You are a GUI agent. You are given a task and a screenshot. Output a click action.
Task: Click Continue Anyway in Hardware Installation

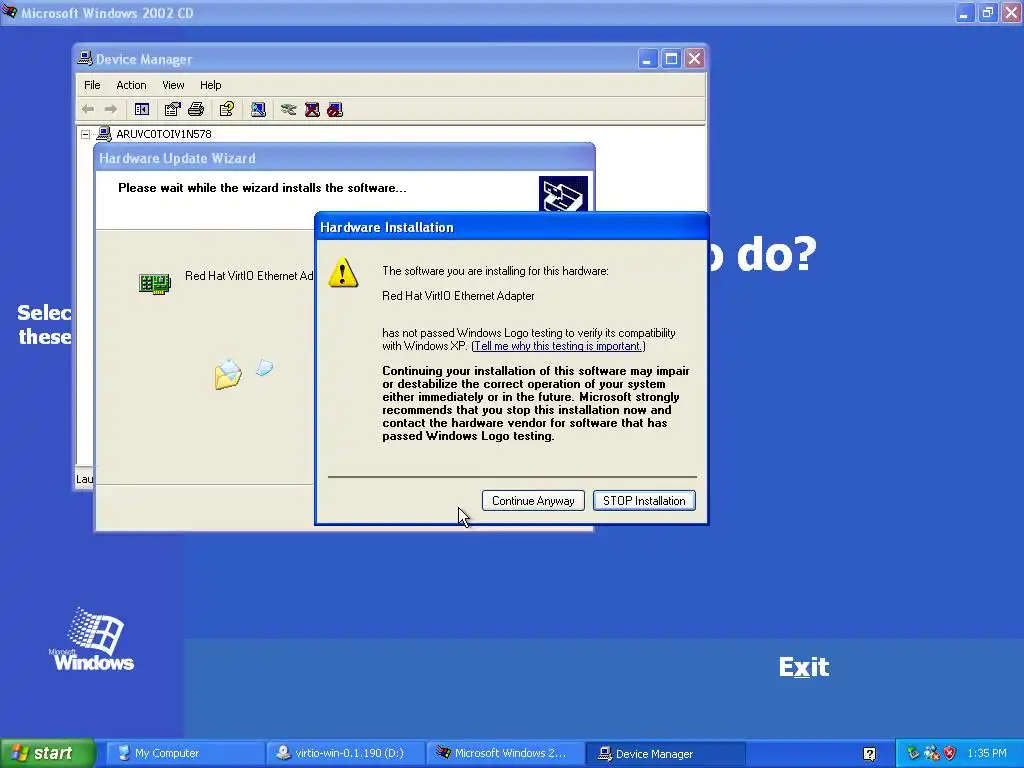[533, 501]
